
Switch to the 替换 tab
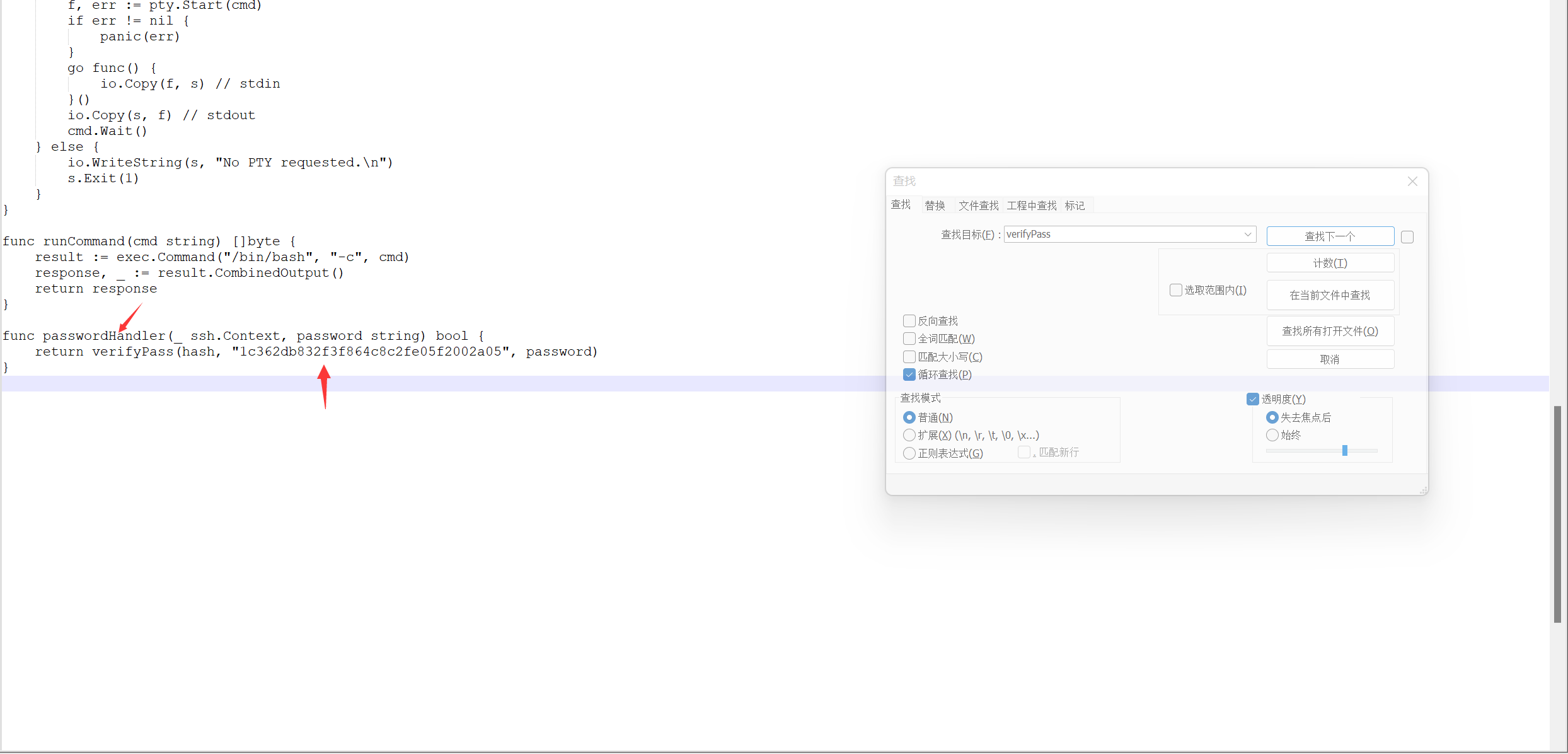[x=935, y=206]
